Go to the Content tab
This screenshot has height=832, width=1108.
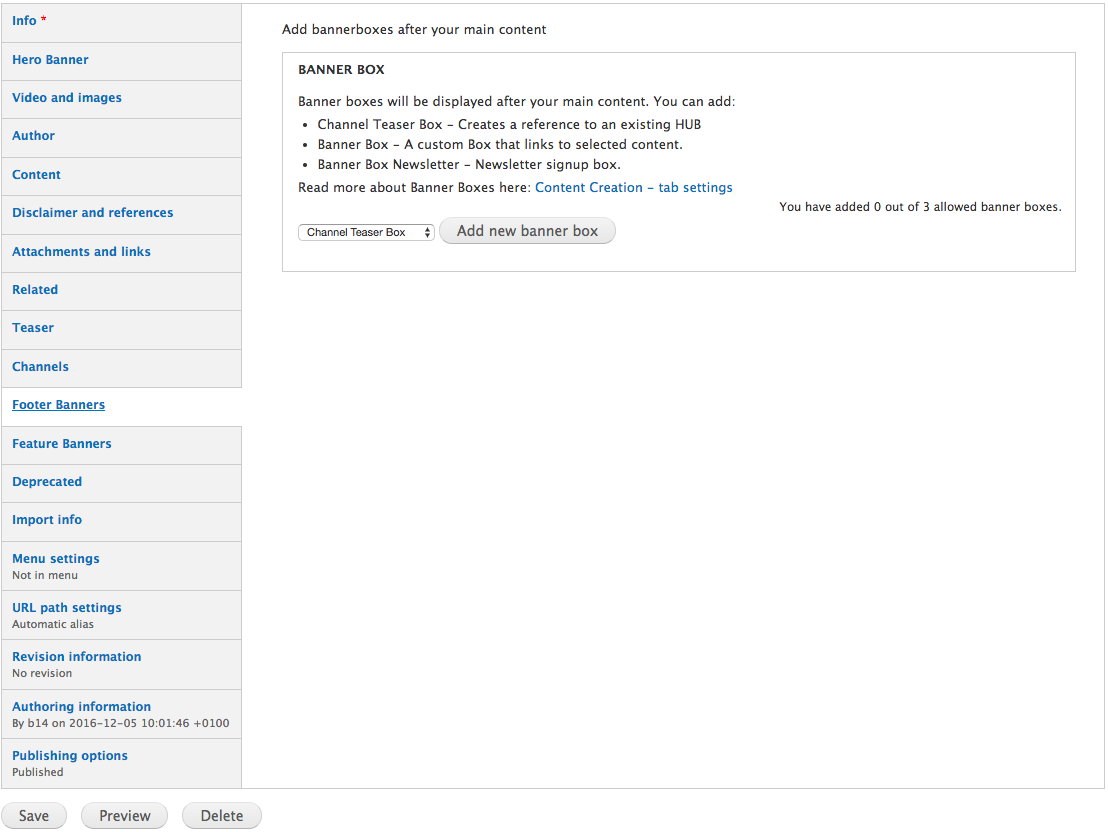[36, 175]
